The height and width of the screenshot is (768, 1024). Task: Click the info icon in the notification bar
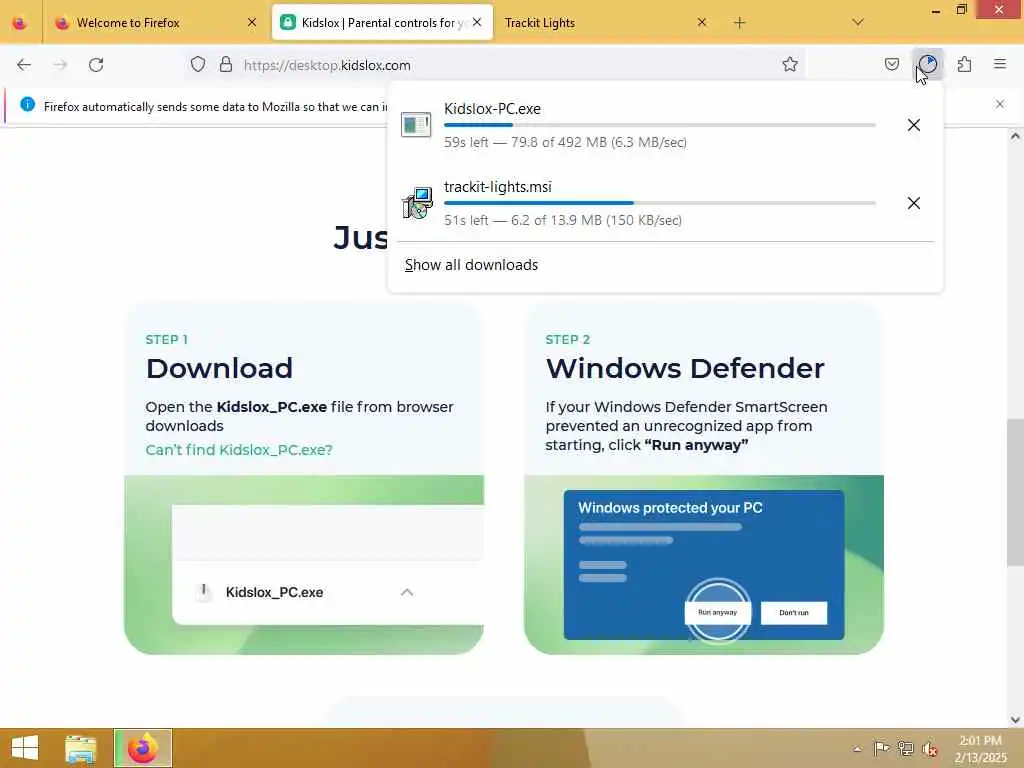click(27, 104)
